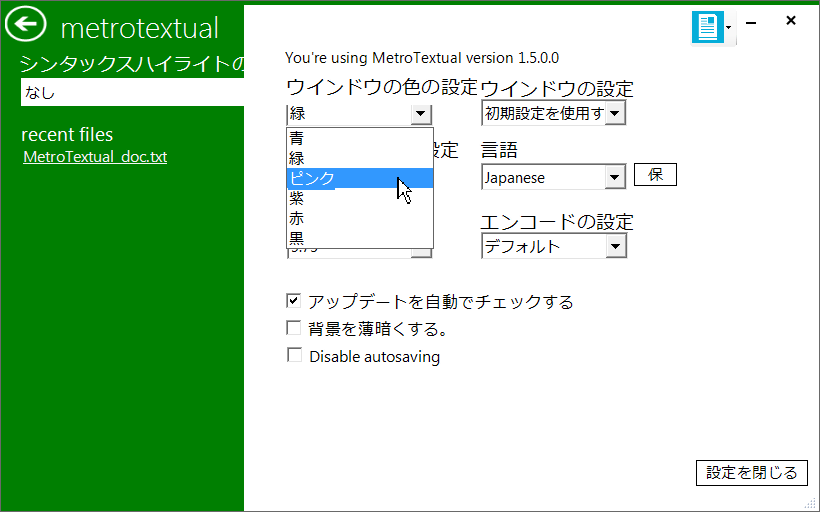
Task: Click the metrotextual title text
Action: click(x=140, y=28)
